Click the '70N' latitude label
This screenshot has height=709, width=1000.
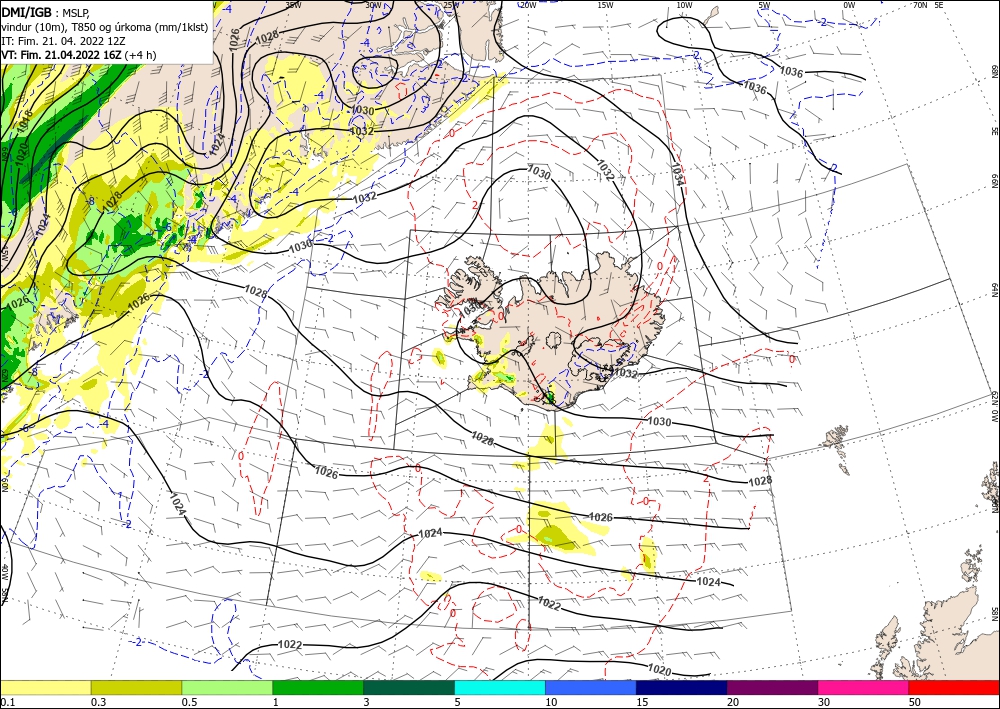click(920, 5)
